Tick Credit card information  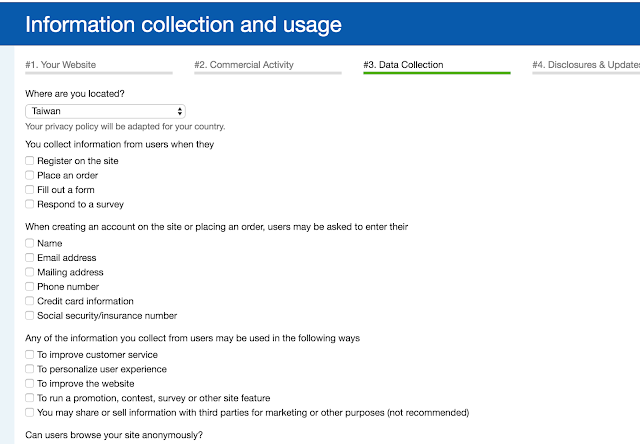tap(29, 301)
